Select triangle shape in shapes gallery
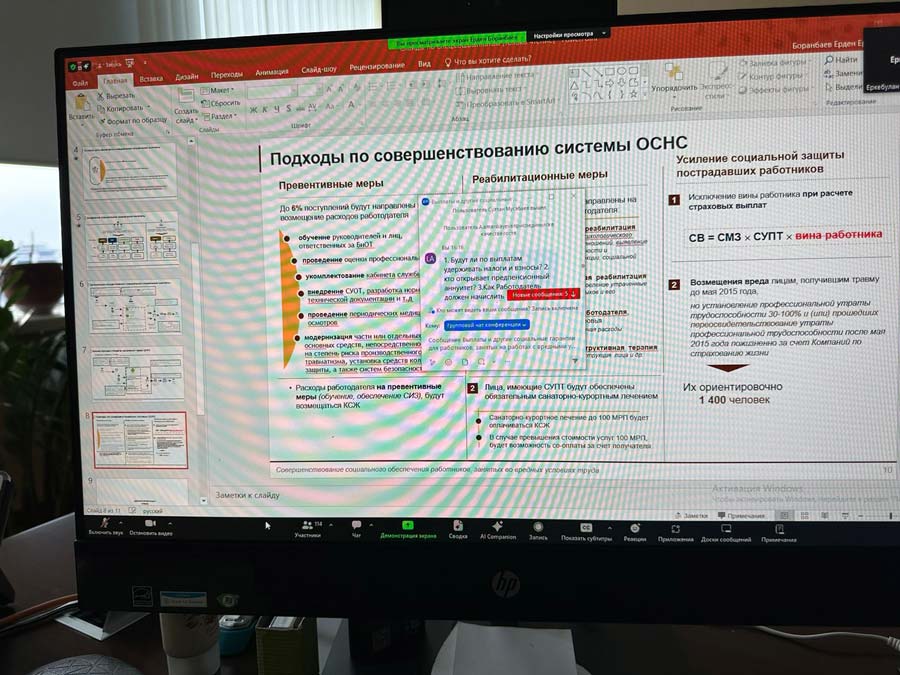 574,85
